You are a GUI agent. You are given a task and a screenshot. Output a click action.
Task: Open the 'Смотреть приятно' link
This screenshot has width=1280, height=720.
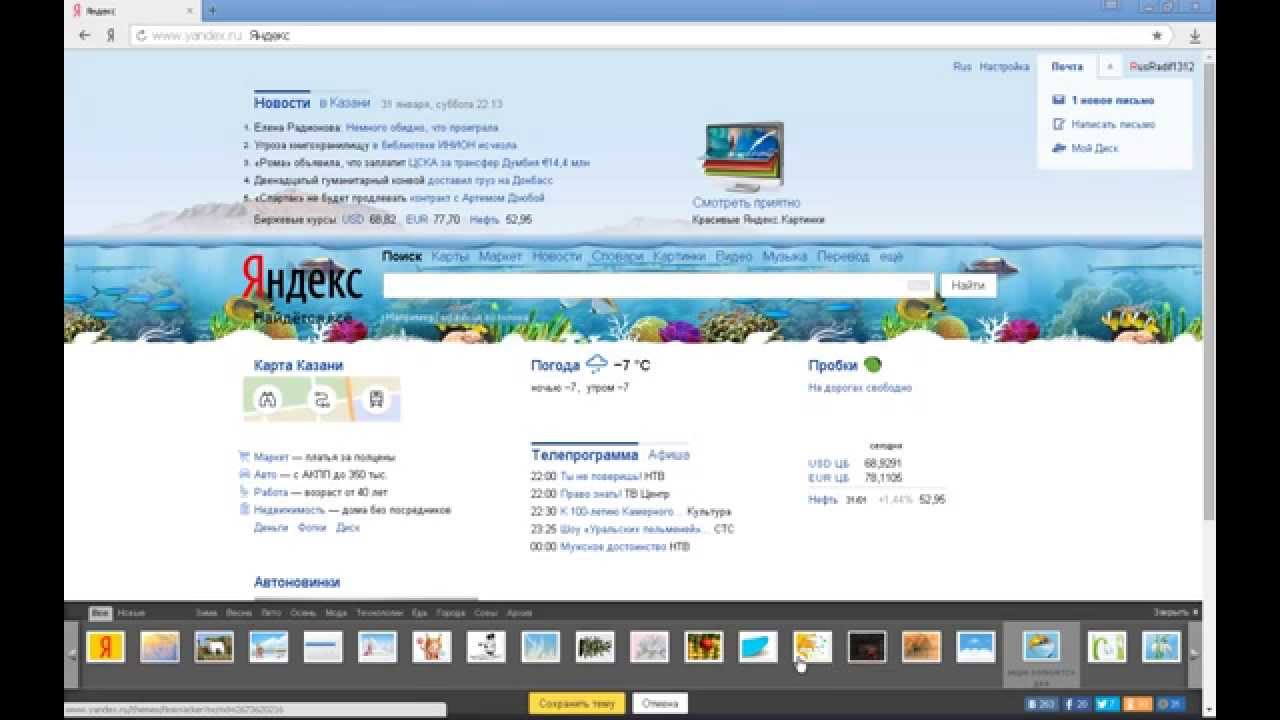coord(747,203)
